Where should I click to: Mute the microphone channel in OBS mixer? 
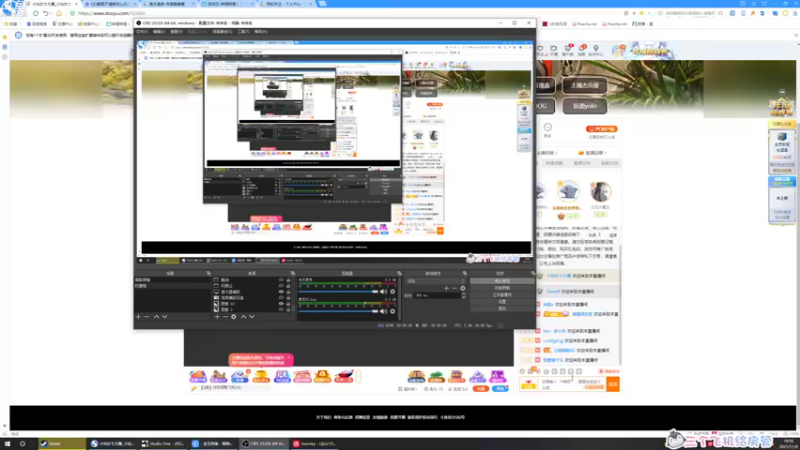coord(383,311)
